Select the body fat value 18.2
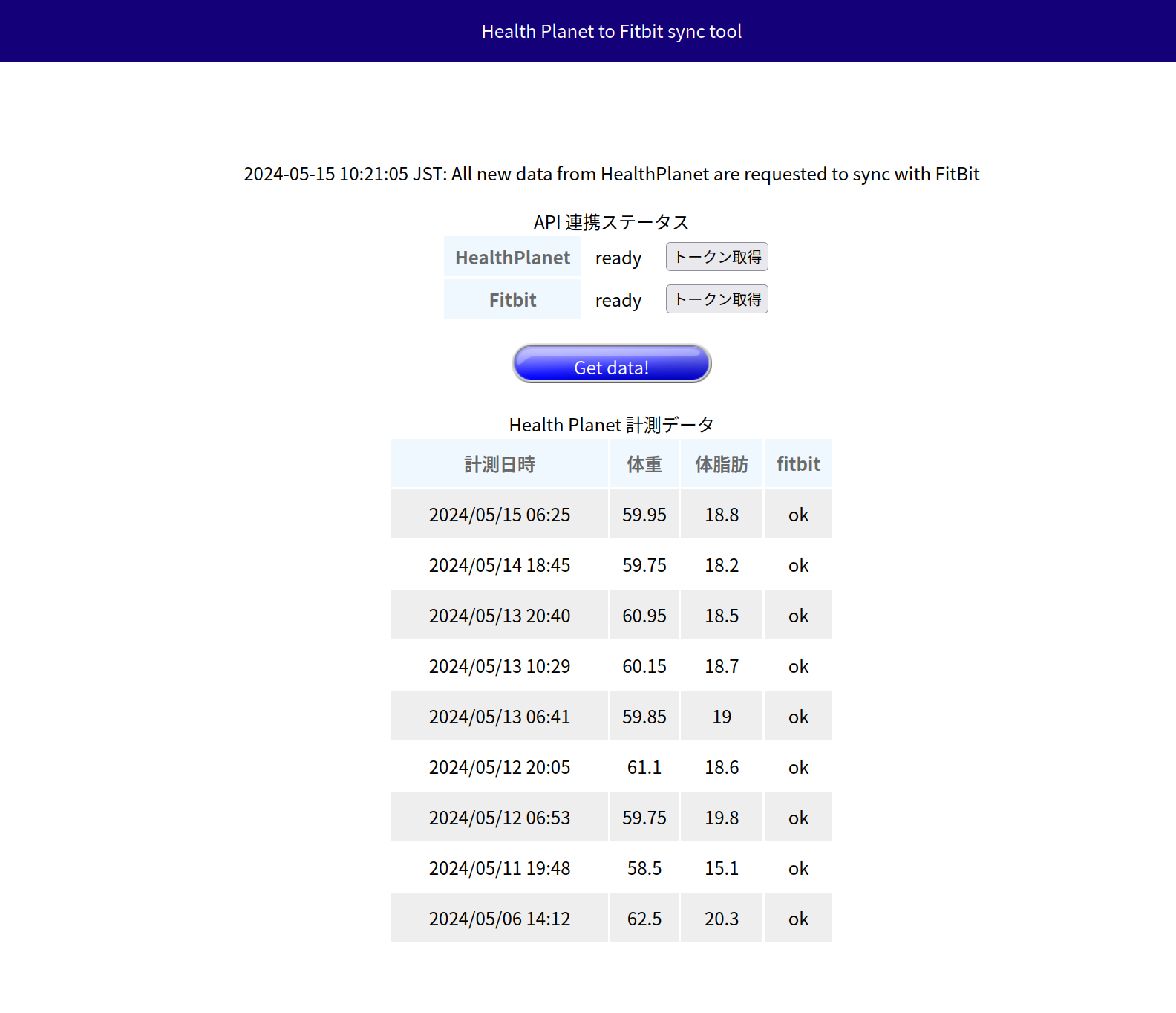This screenshot has height=1013, width=1176. (x=722, y=564)
